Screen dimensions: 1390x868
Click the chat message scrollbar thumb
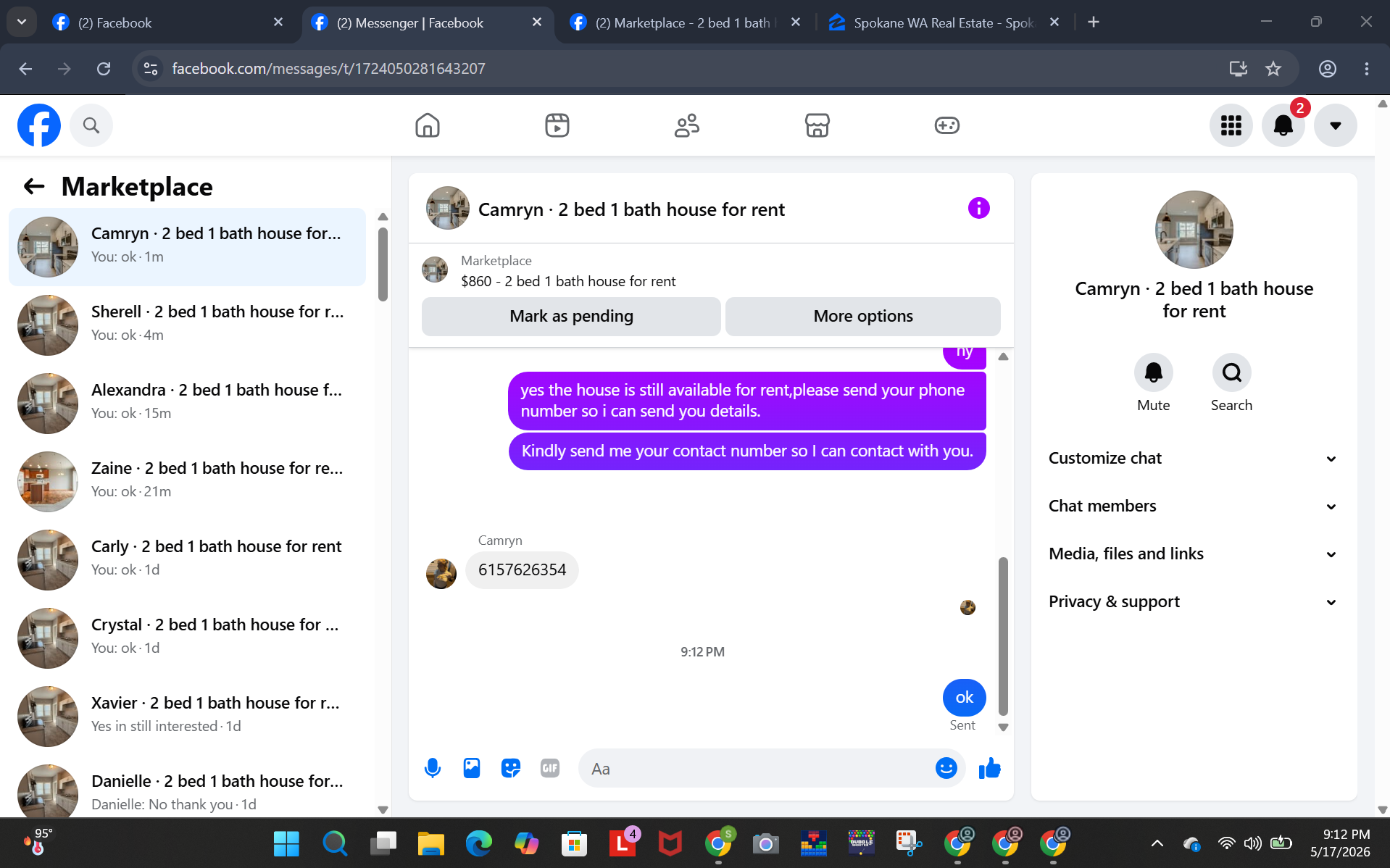click(x=1003, y=636)
